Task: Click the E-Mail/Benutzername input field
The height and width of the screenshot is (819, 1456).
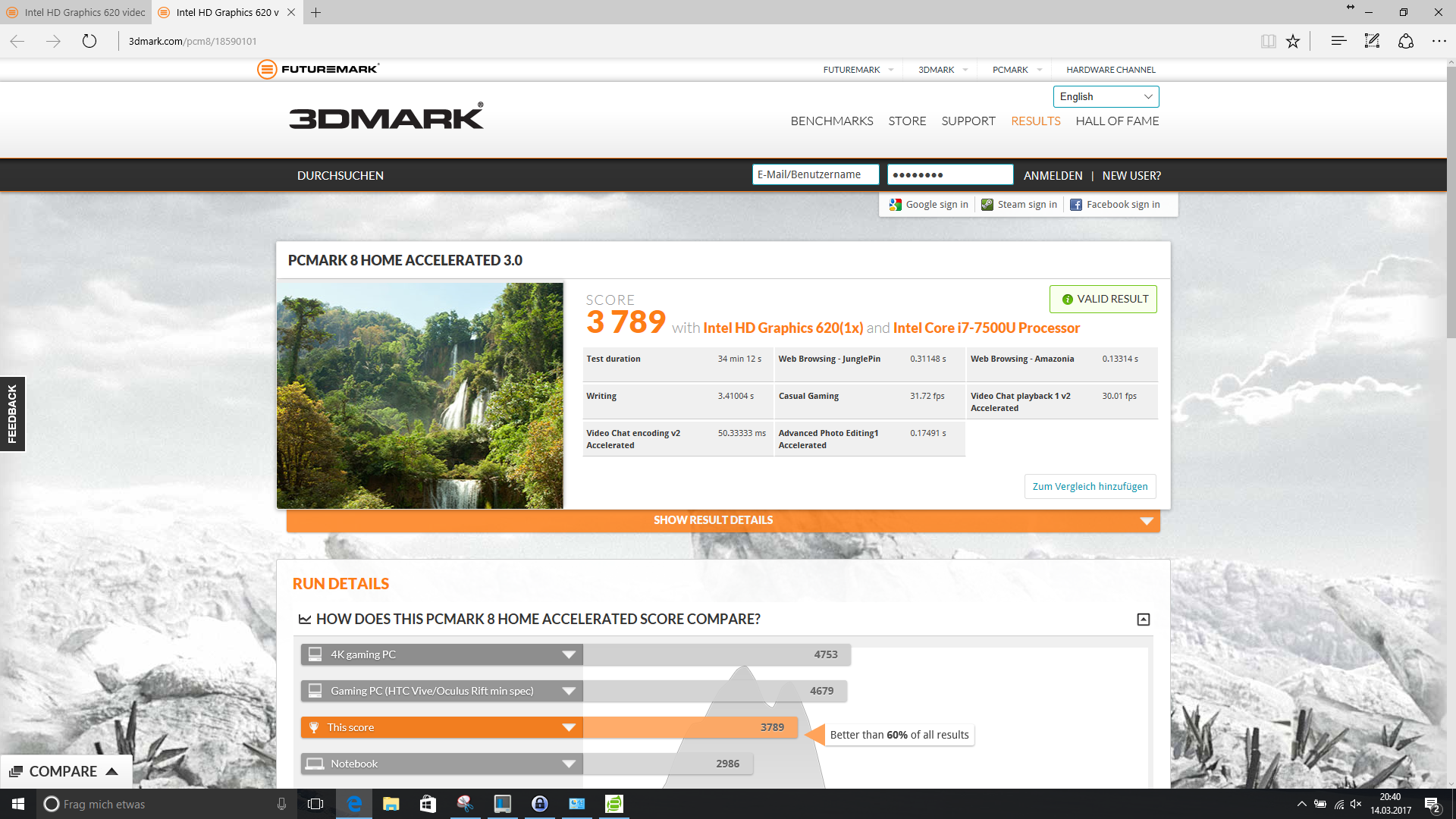Action: 815,174
